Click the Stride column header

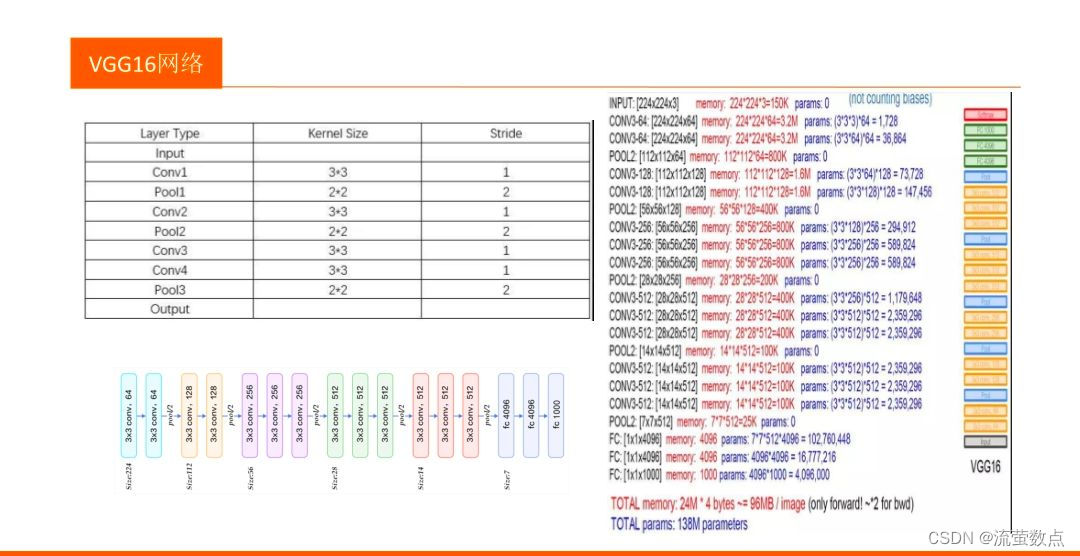click(x=506, y=134)
